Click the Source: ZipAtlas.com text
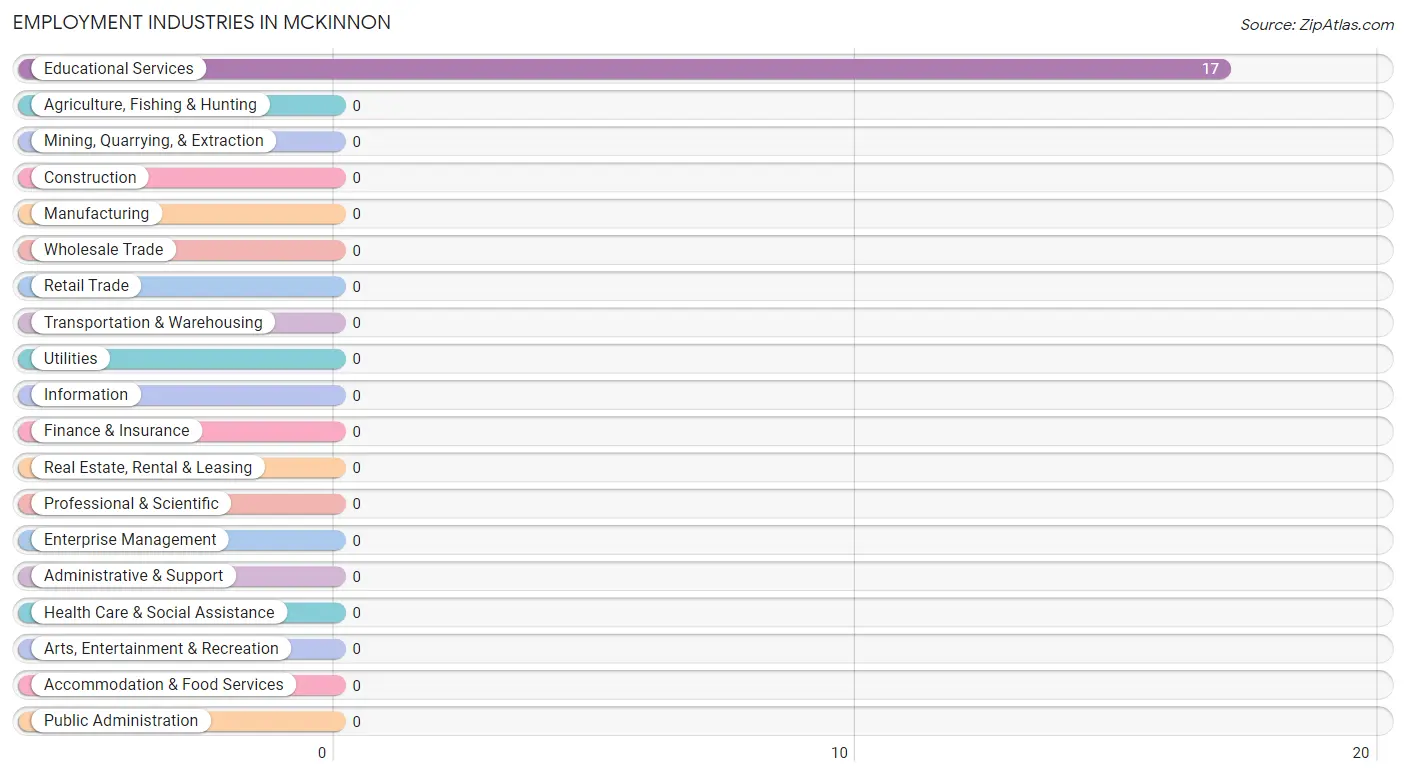The width and height of the screenshot is (1406, 776). click(x=1317, y=25)
